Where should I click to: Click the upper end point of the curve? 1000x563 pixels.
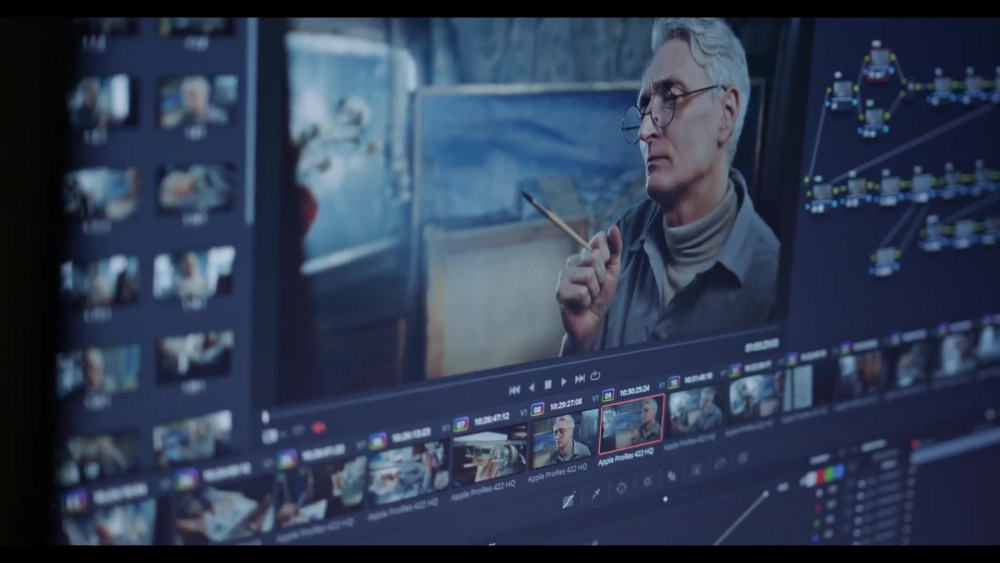click(766, 494)
